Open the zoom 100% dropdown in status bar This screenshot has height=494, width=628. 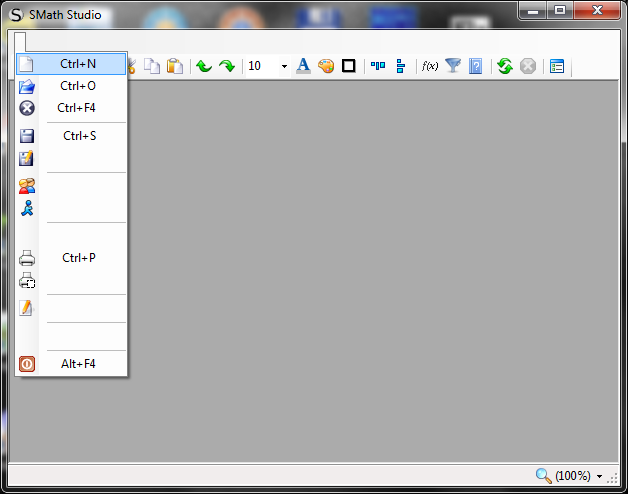coord(599,477)
